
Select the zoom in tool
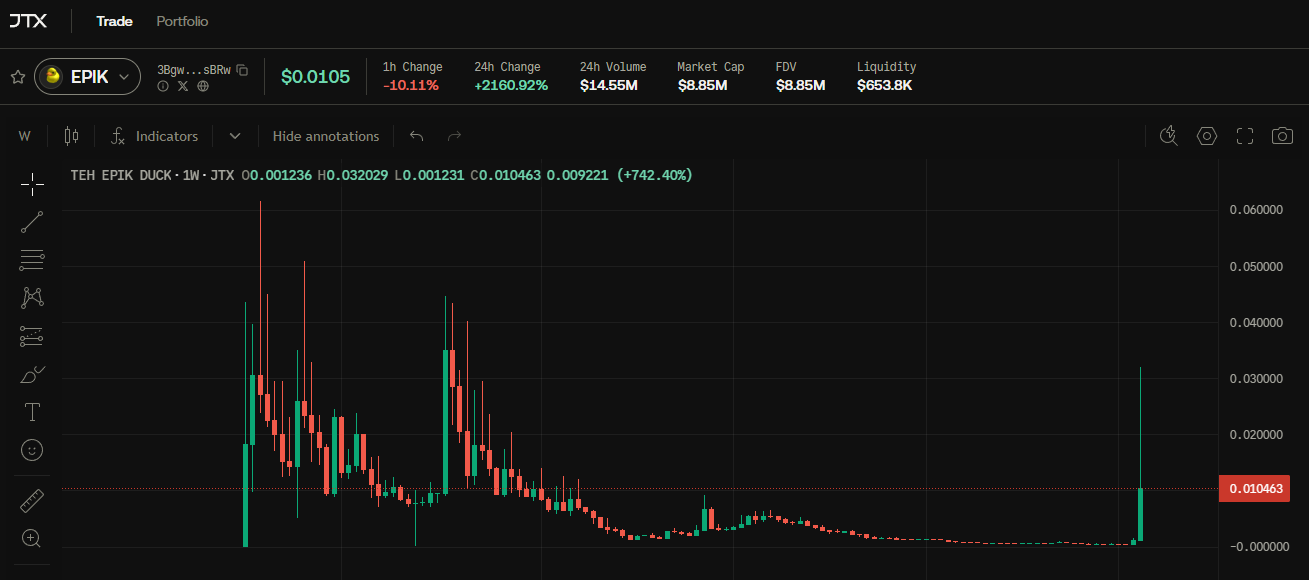tap(32, 538)
